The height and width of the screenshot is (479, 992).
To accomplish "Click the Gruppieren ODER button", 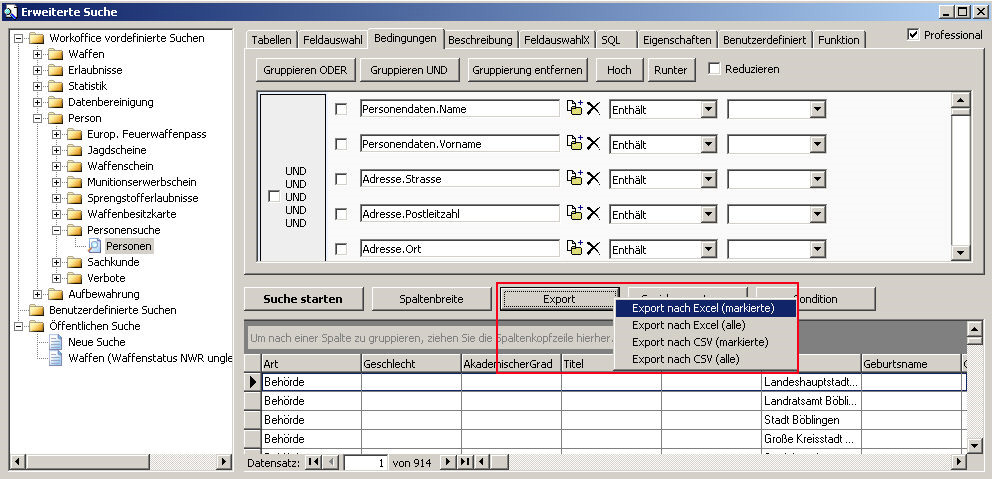I will point(305,70).
